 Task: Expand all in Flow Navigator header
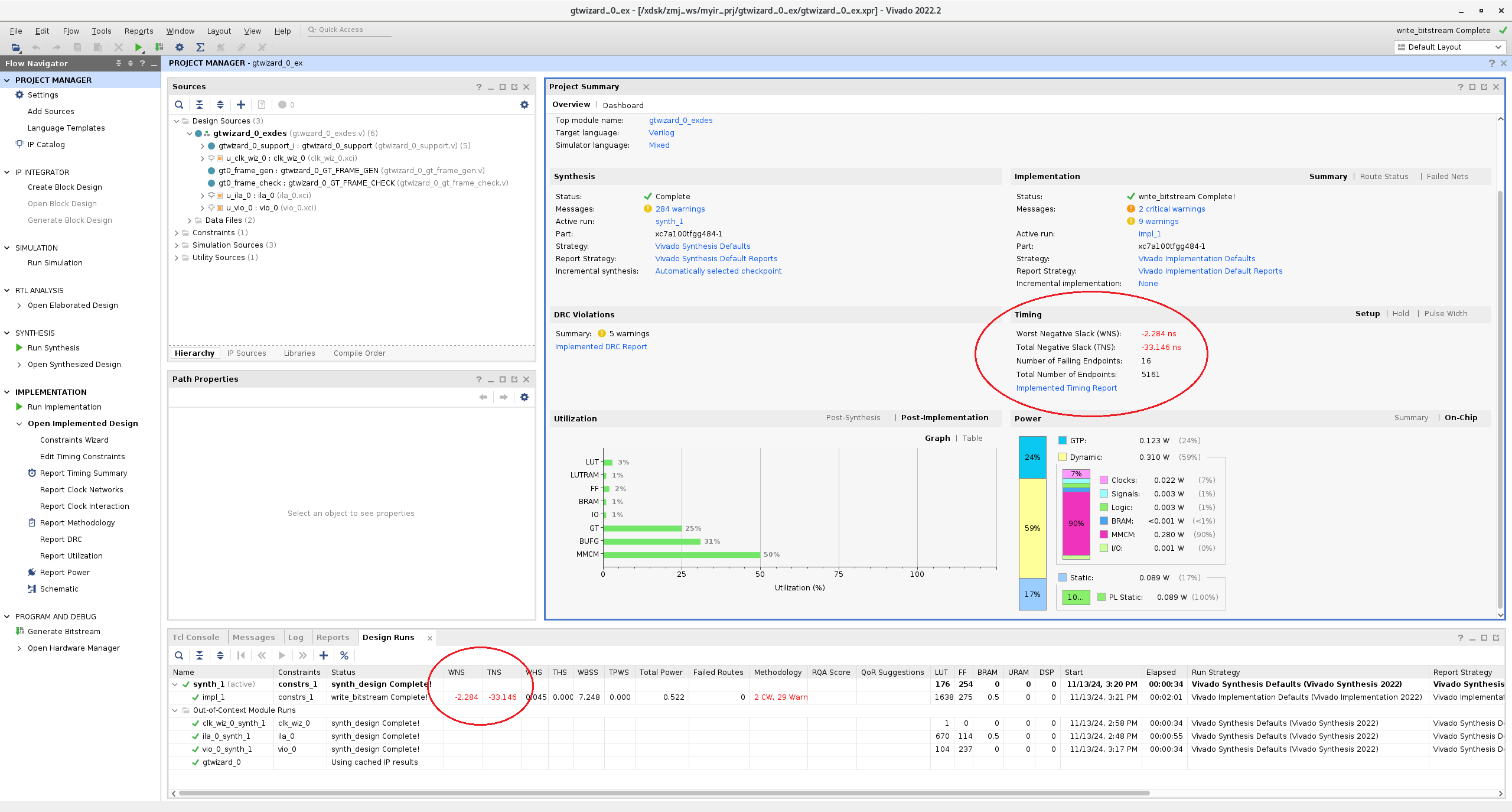[131, 63]
